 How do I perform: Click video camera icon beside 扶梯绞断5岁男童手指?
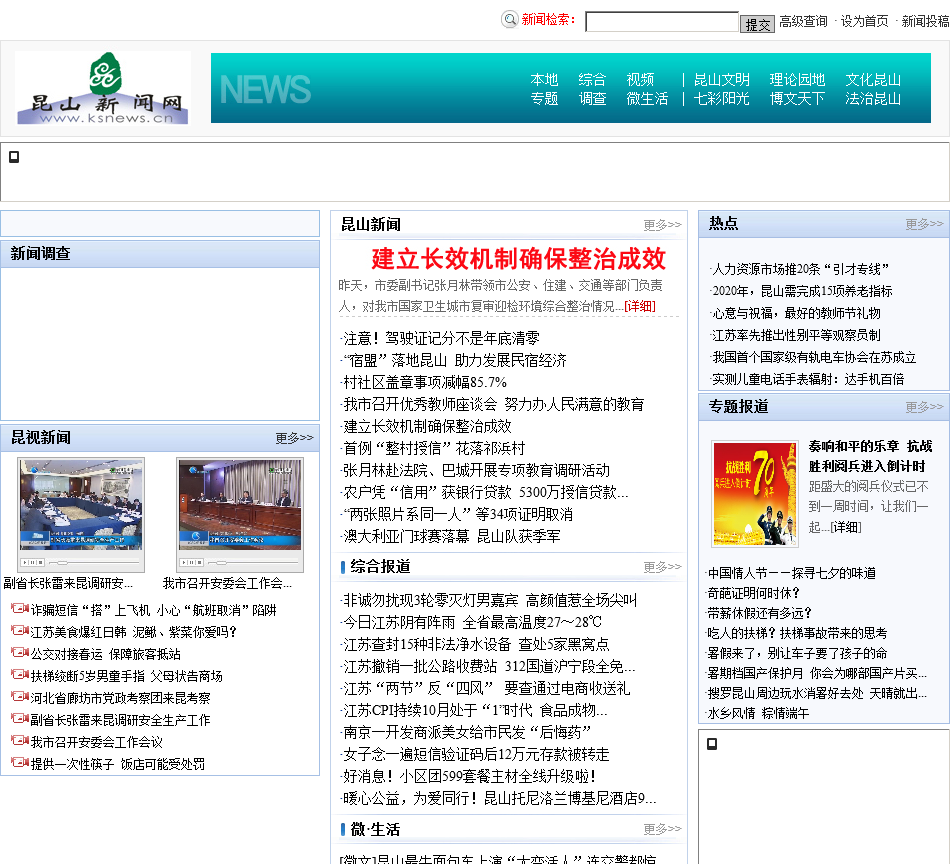pyautogui.click(x=19, y=675)
